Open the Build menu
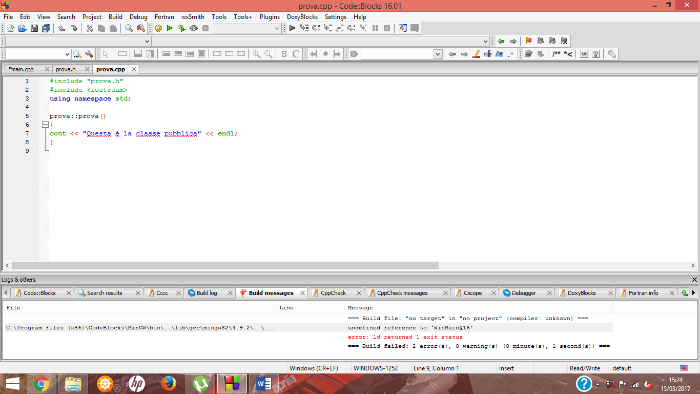700x394 pixels. [x=115, y=17]
